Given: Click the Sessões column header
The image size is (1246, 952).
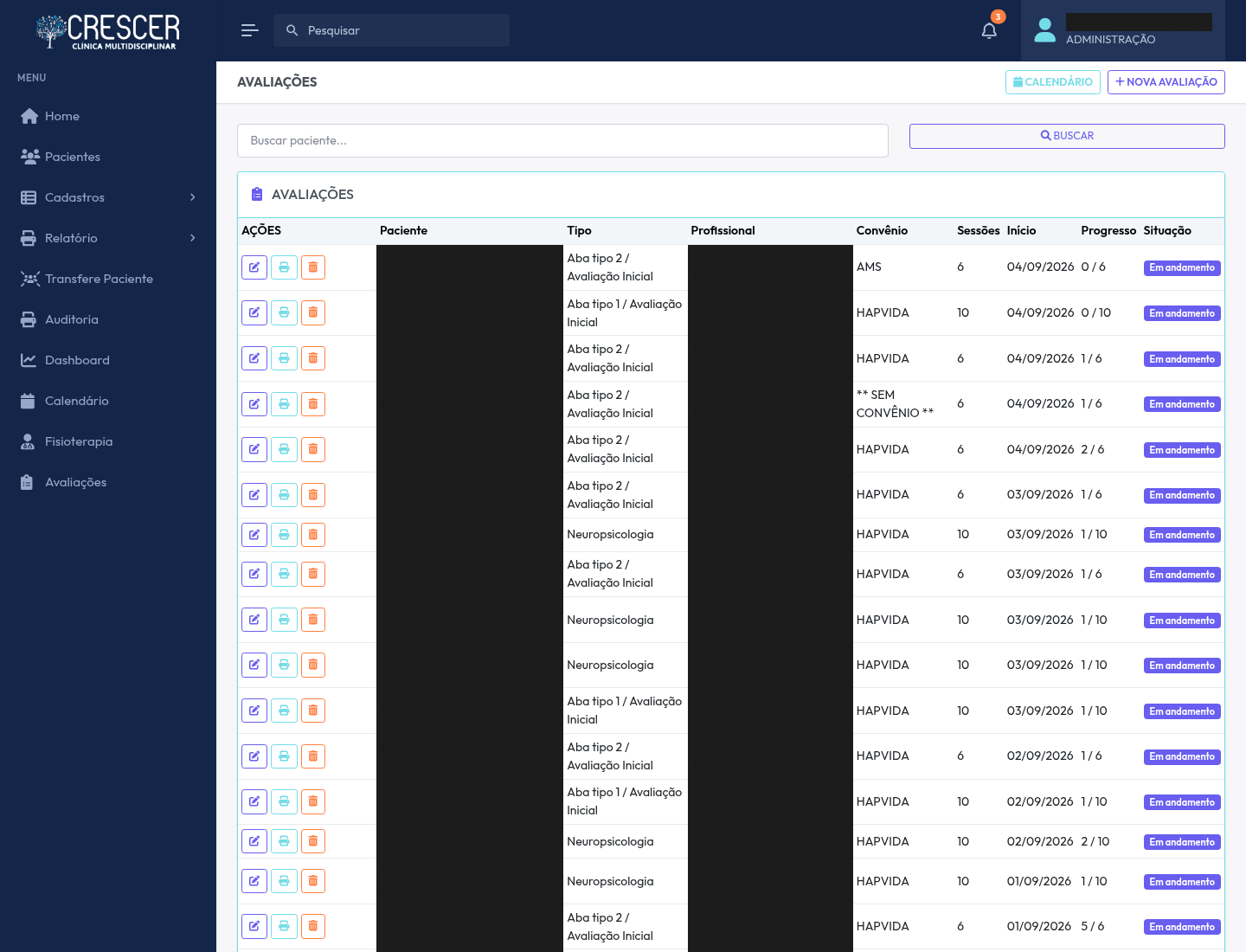Looking at the screenshot, I should 979,230.
